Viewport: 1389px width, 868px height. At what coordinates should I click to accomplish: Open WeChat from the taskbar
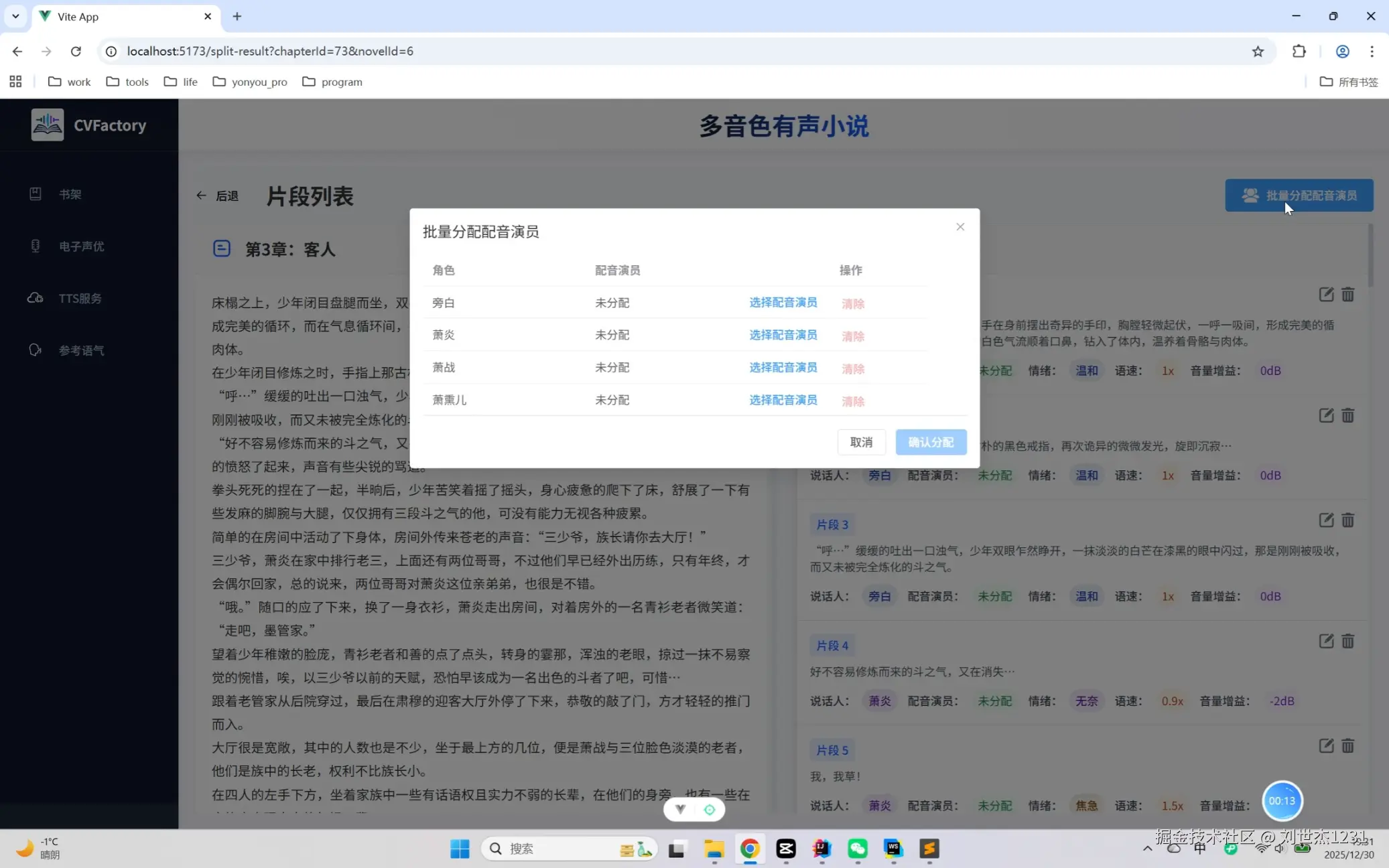(x=857, y=849)
